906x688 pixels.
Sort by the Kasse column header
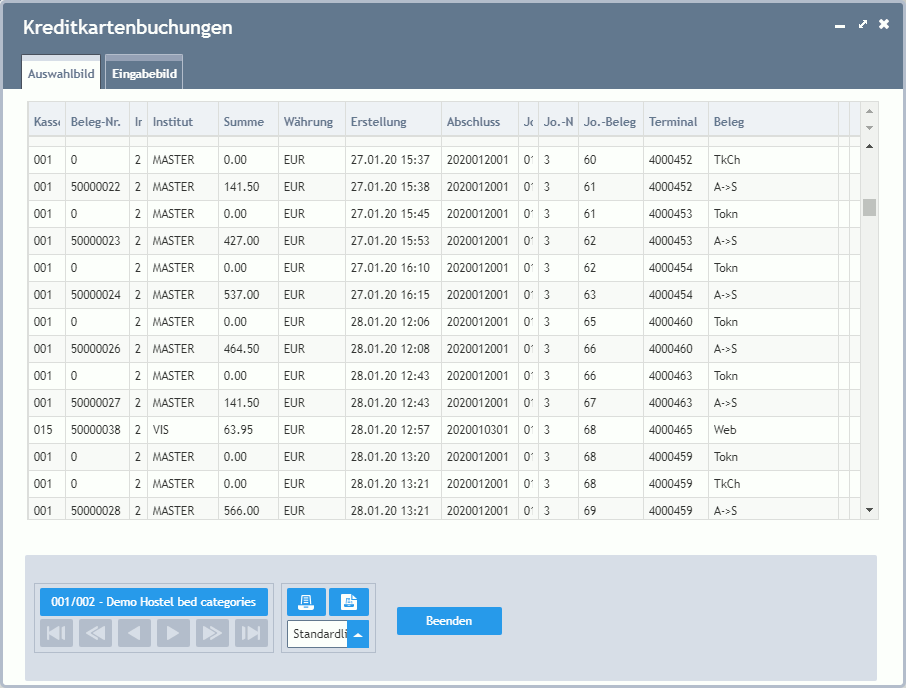click(x=47, y=122)
